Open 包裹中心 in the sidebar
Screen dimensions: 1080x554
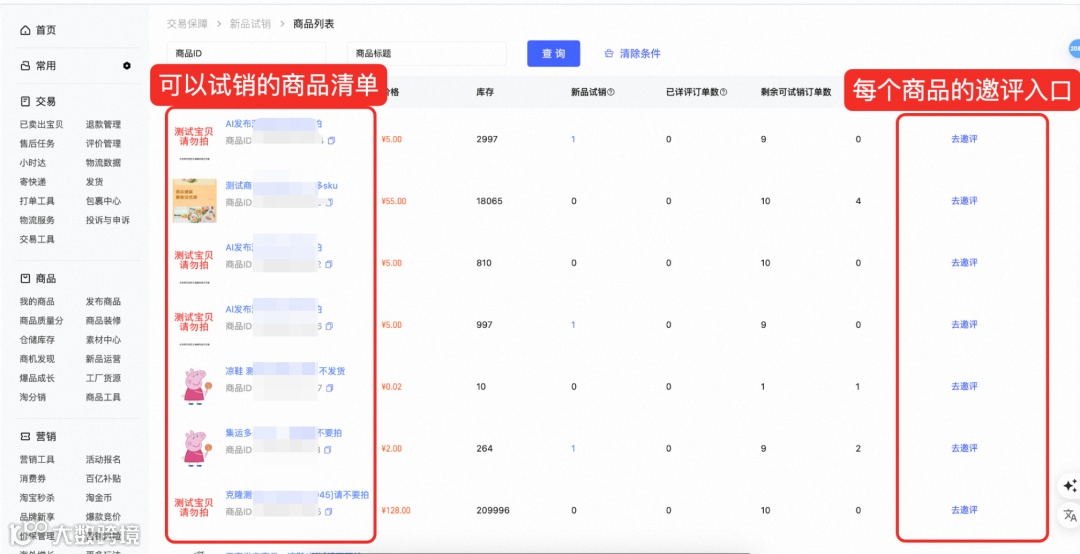(x=103, y=202)
